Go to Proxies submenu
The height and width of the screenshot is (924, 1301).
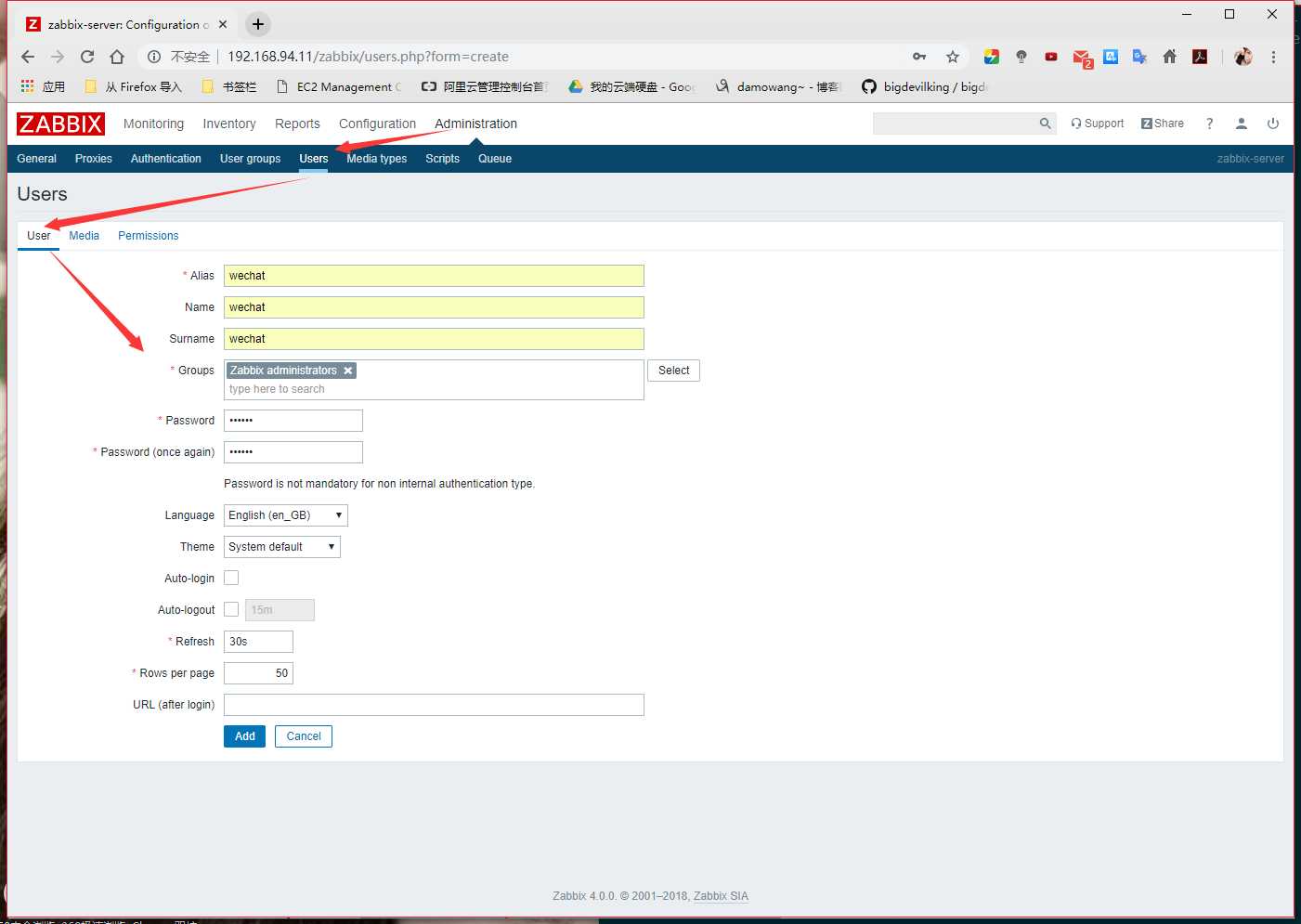click(x=94, y=159)
